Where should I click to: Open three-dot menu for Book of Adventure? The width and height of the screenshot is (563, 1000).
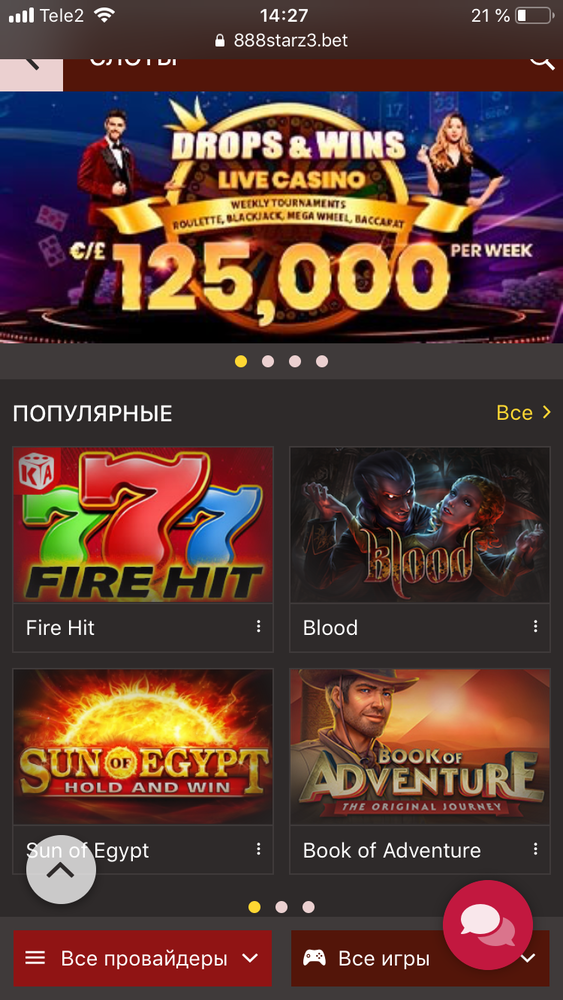tap(536, 849)
